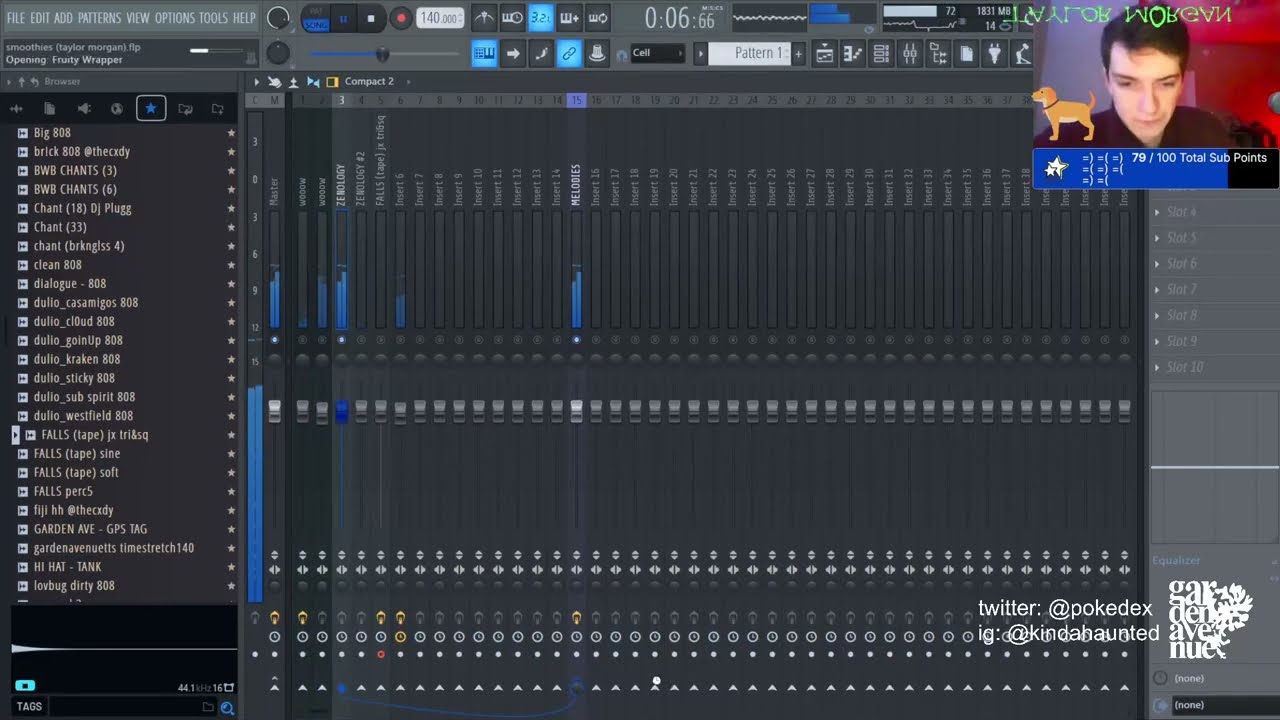Screen dimensions: 1280x720
Task: Toggle the red armed dot on FALLS track
Action: tap(381, 655)
